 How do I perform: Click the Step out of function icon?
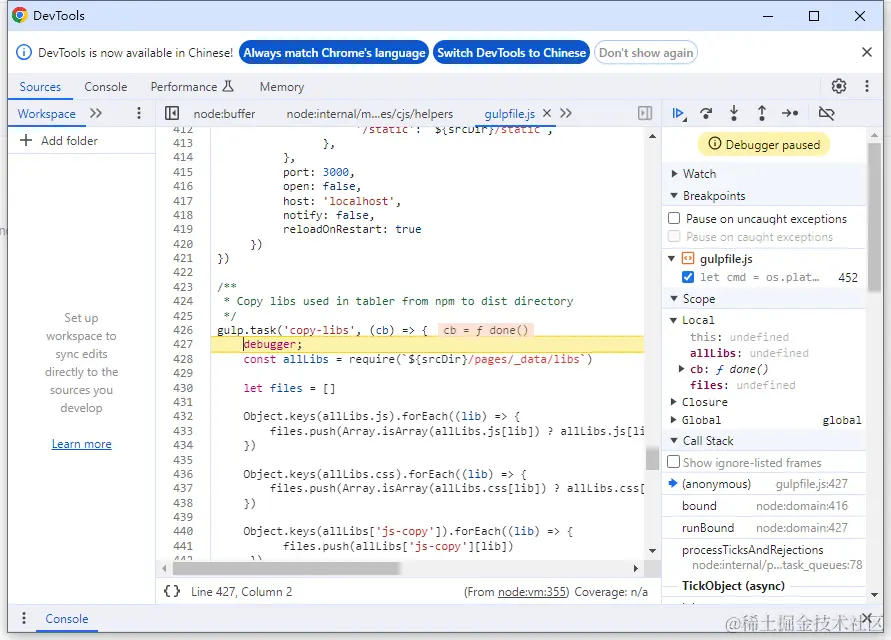point(761,114)
